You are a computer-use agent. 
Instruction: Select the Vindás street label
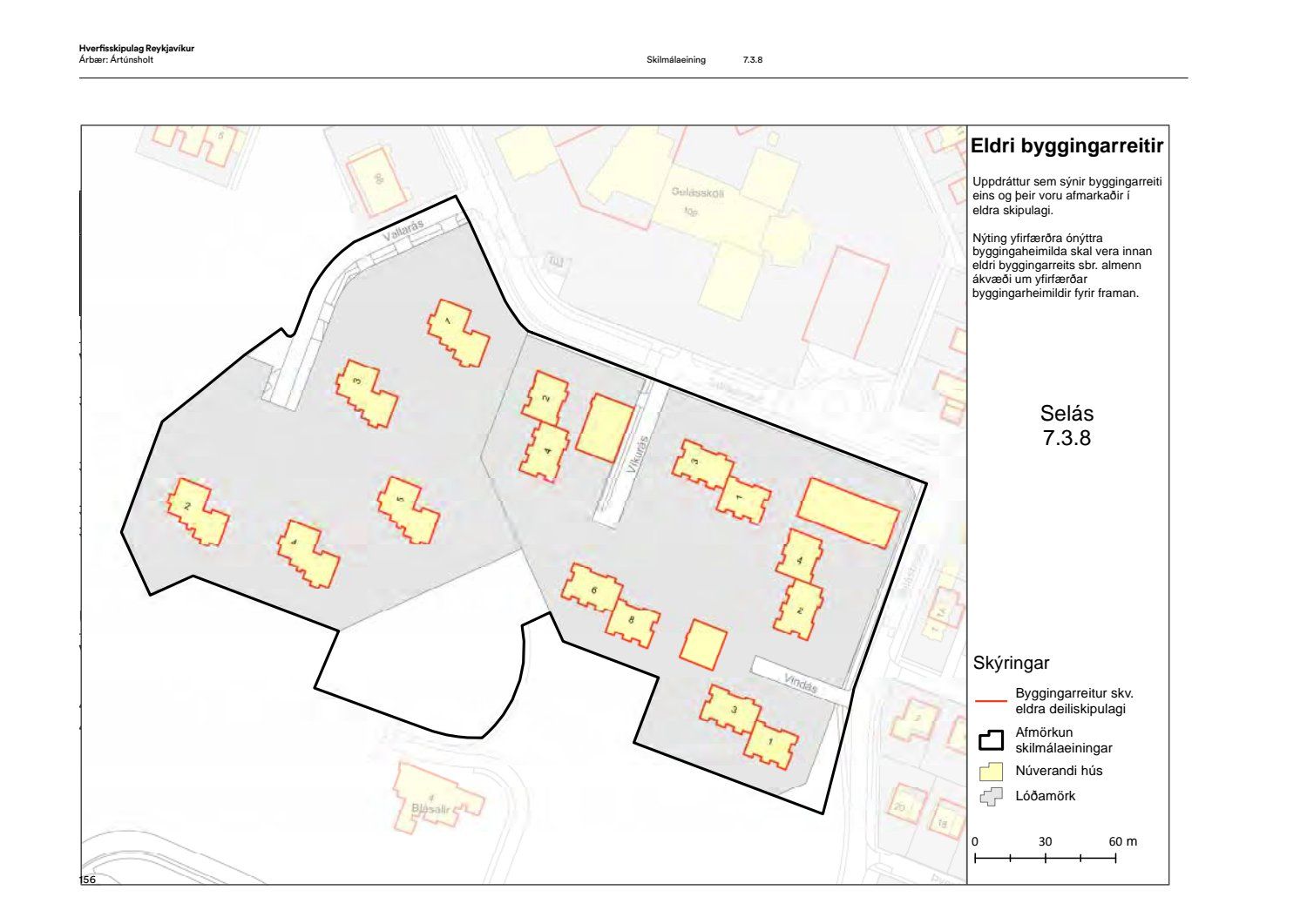[800, 684]
